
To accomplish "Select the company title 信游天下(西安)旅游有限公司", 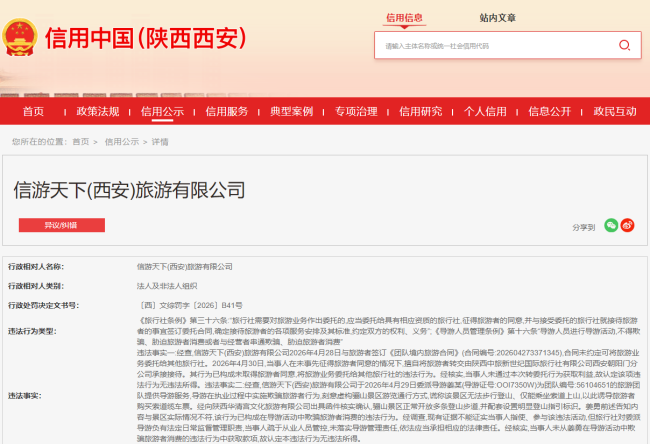I will (129, 190).
